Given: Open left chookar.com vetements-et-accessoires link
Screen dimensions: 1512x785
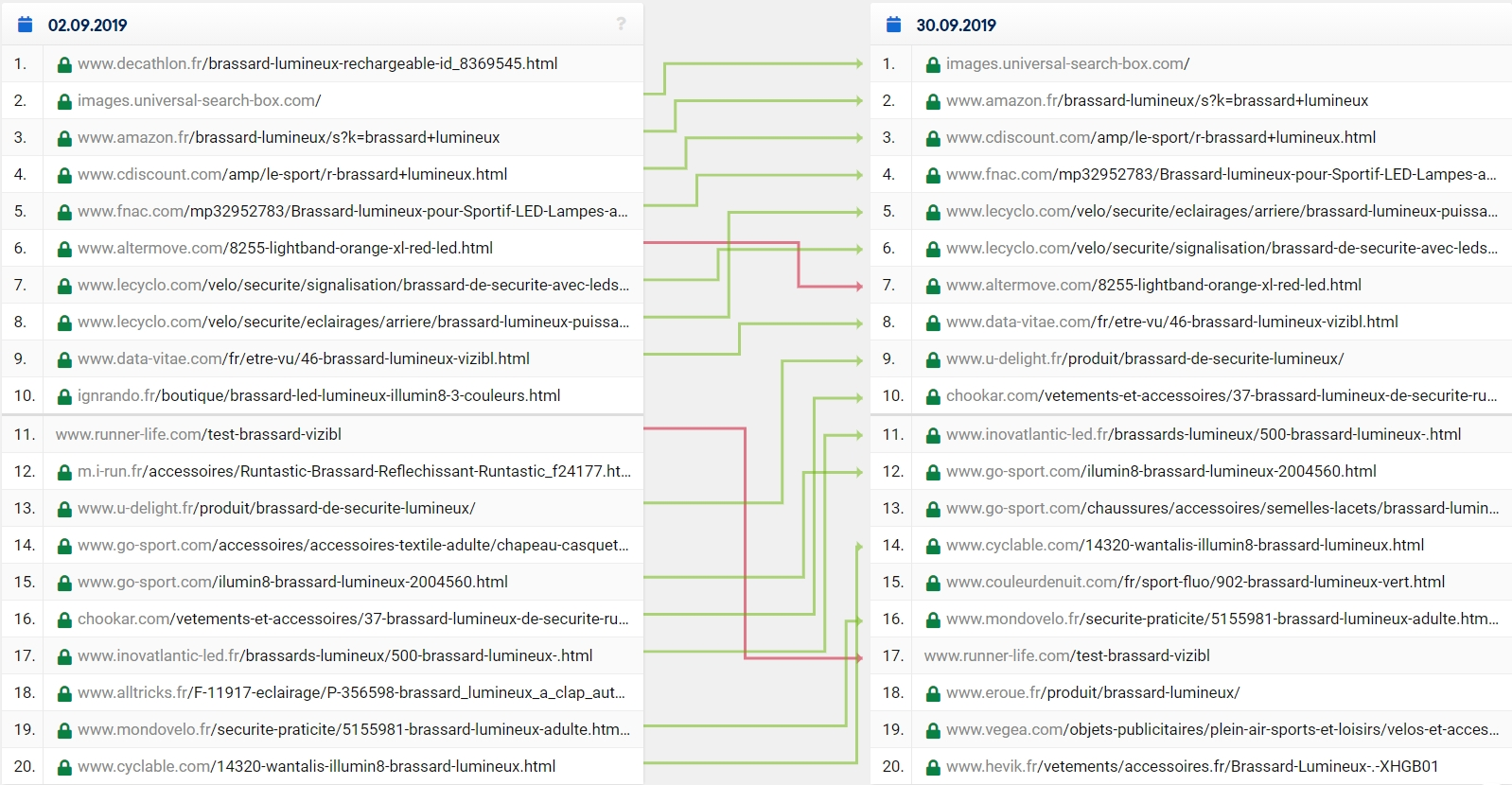Looking at the screenshot, I should pyautogui.click(x=353, y=619).
